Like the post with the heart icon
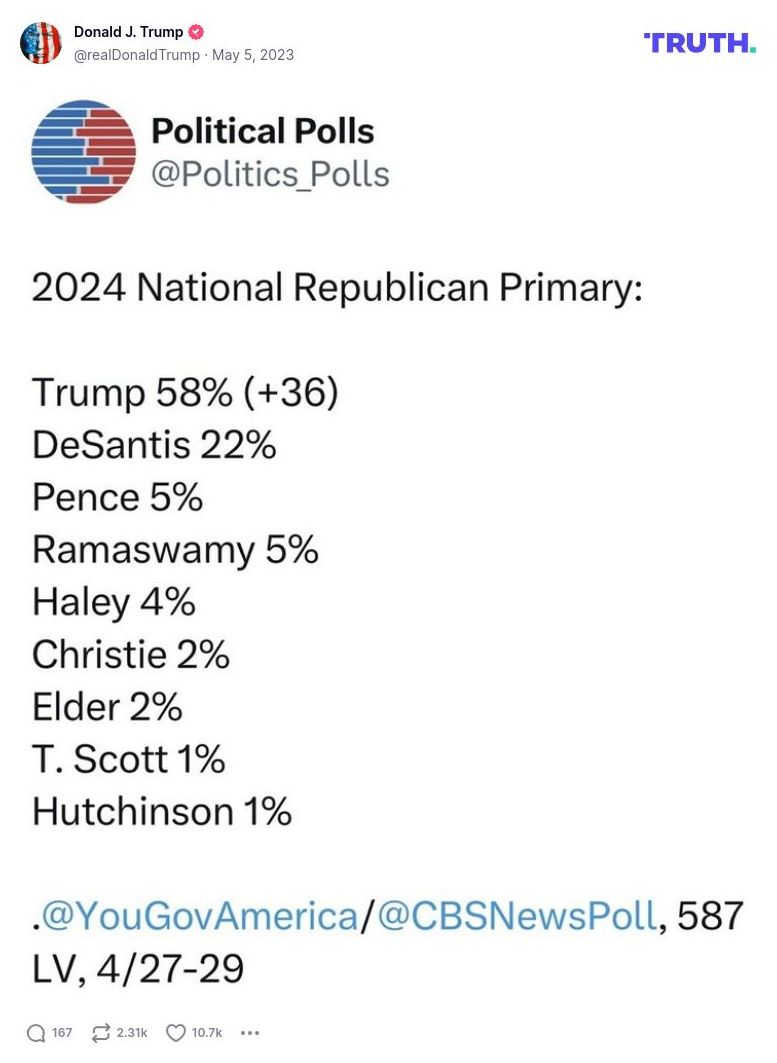Image resolution: width=777 pixels, height=1063 pixels. click(x=174, y=1032)
